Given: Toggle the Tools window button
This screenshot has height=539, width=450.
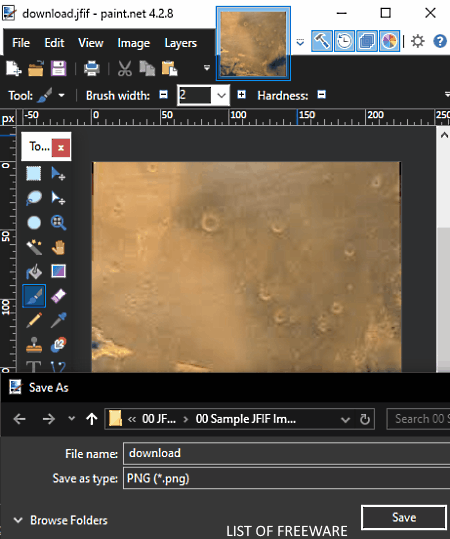Looking at the screenshot, I should [x=321, y=41].
